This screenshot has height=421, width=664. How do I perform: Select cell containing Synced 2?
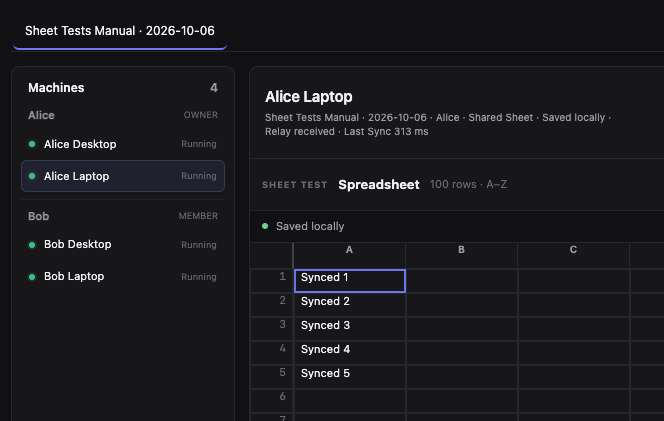[350, 305]
